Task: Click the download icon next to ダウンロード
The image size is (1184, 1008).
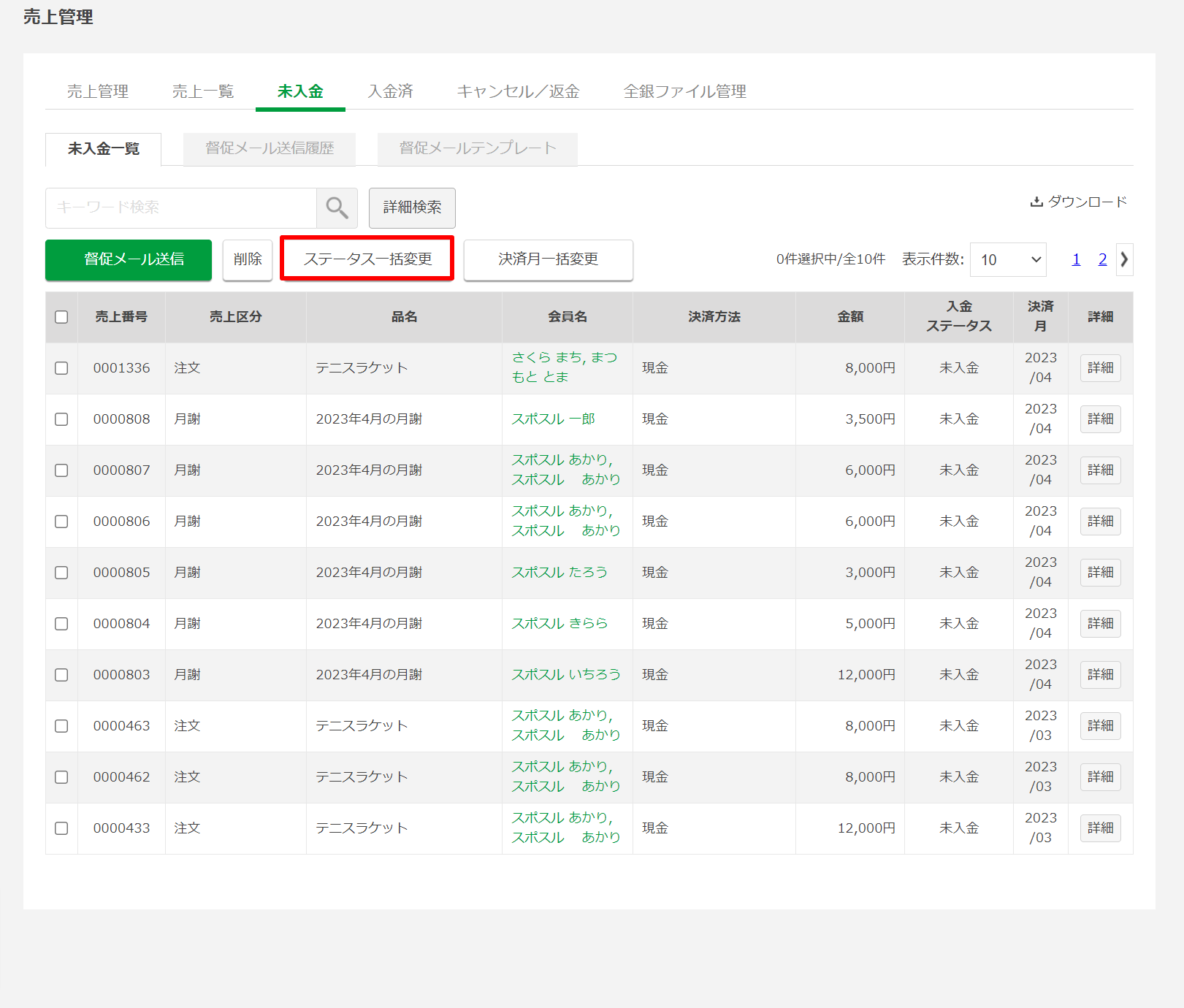Action: pyautogui.click(x=1036, y=202)
